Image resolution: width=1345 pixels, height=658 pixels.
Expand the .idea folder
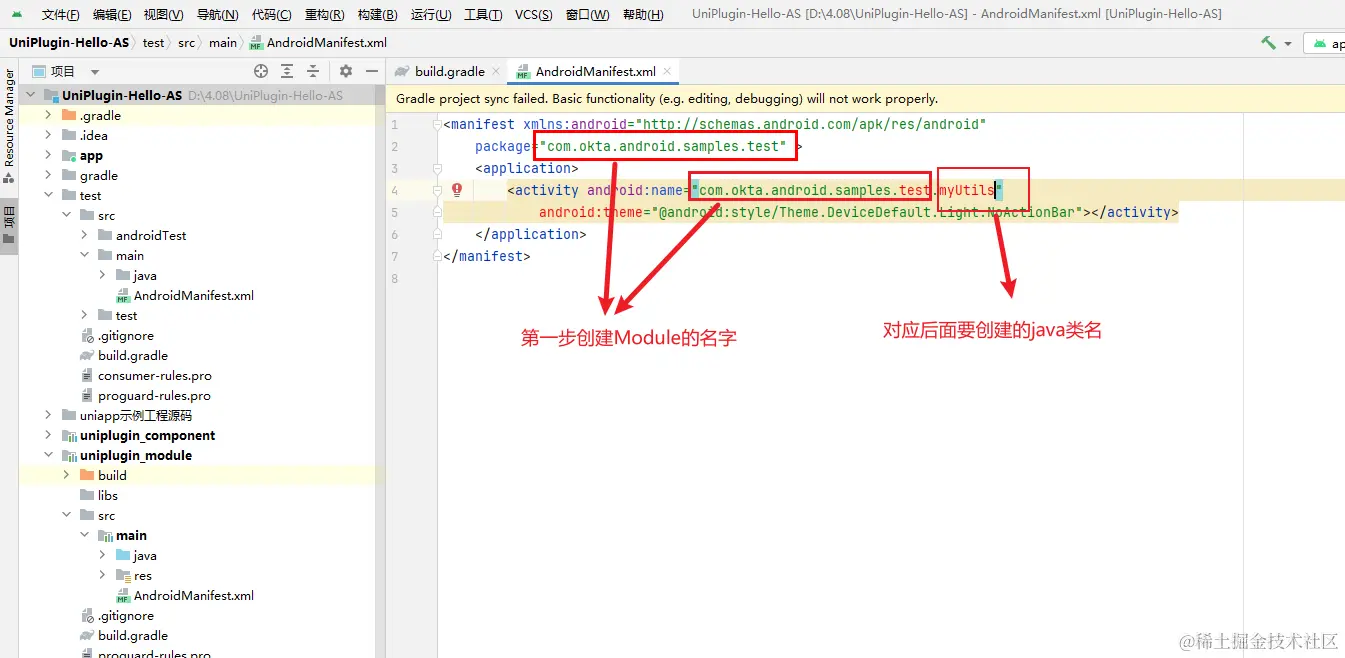pyautogui.click(x=49, y=135)
